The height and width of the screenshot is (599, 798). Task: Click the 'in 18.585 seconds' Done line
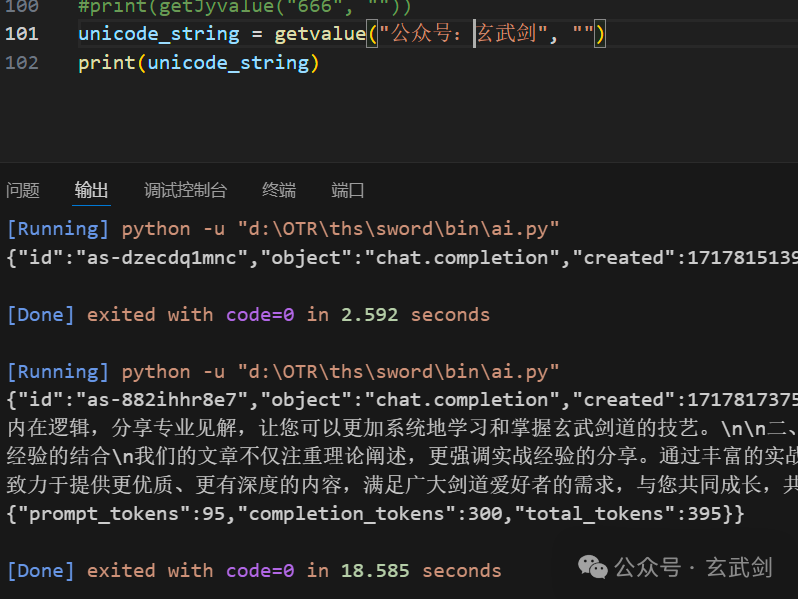pyautogui.click(x=254, y=571)
